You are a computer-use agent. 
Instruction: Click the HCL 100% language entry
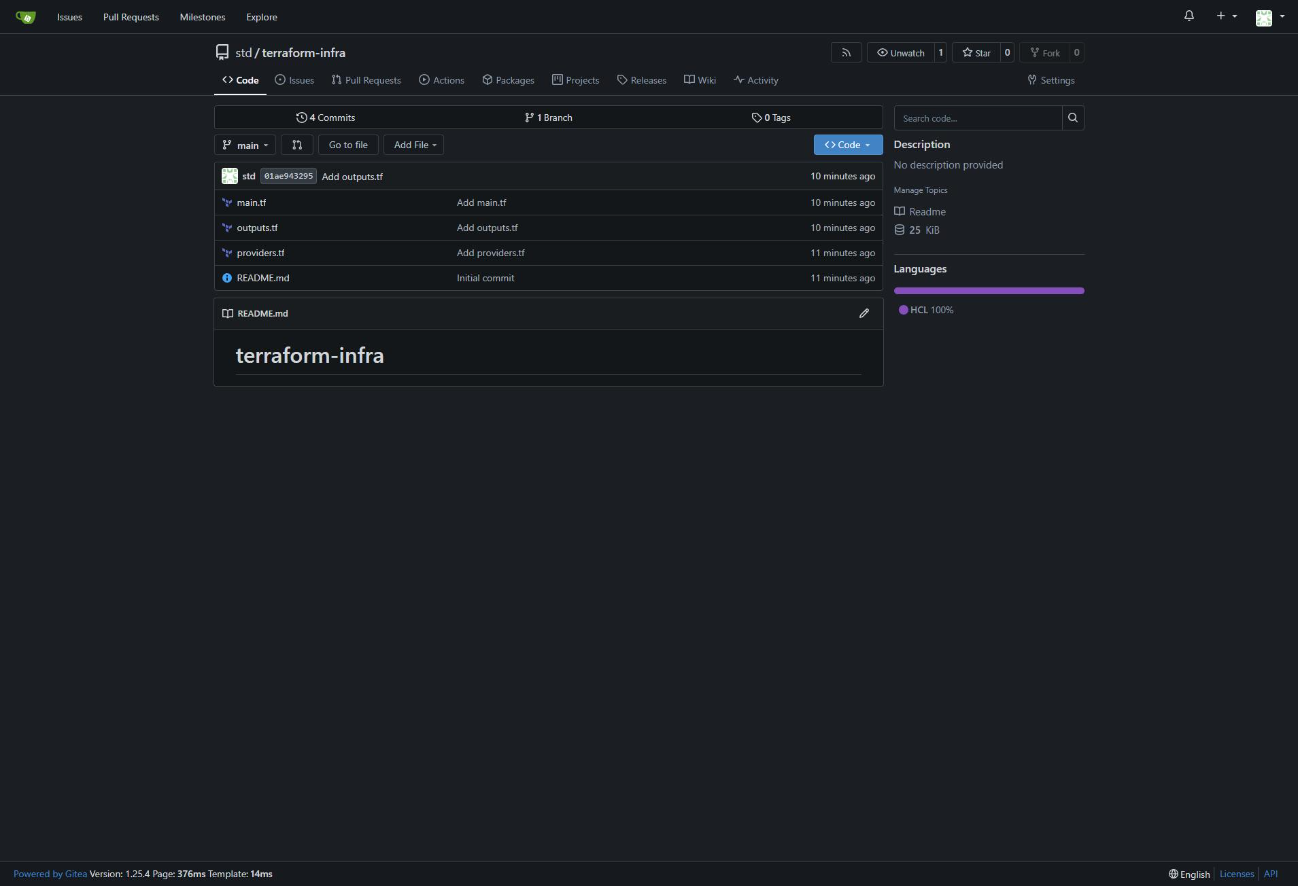[x=926, y=310]
